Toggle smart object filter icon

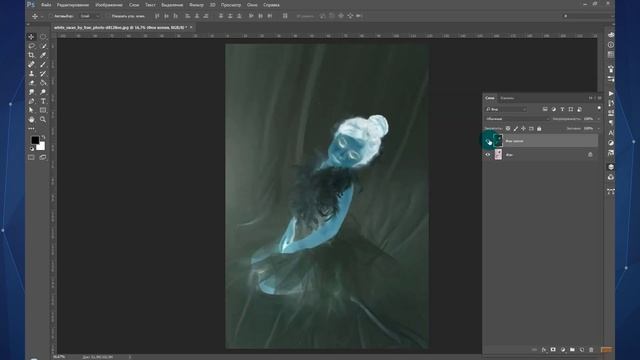pos(580,109)
